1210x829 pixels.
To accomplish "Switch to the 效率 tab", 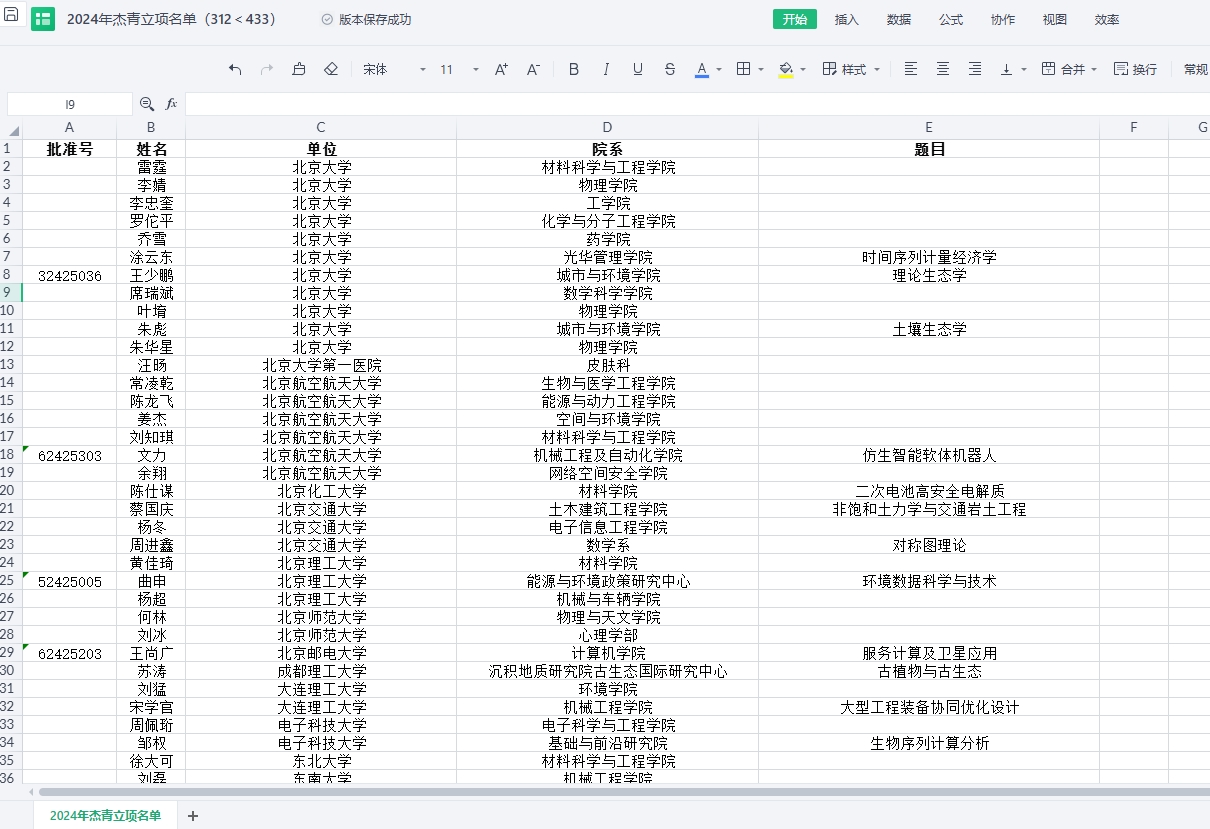I will (x=1107, y=20).
